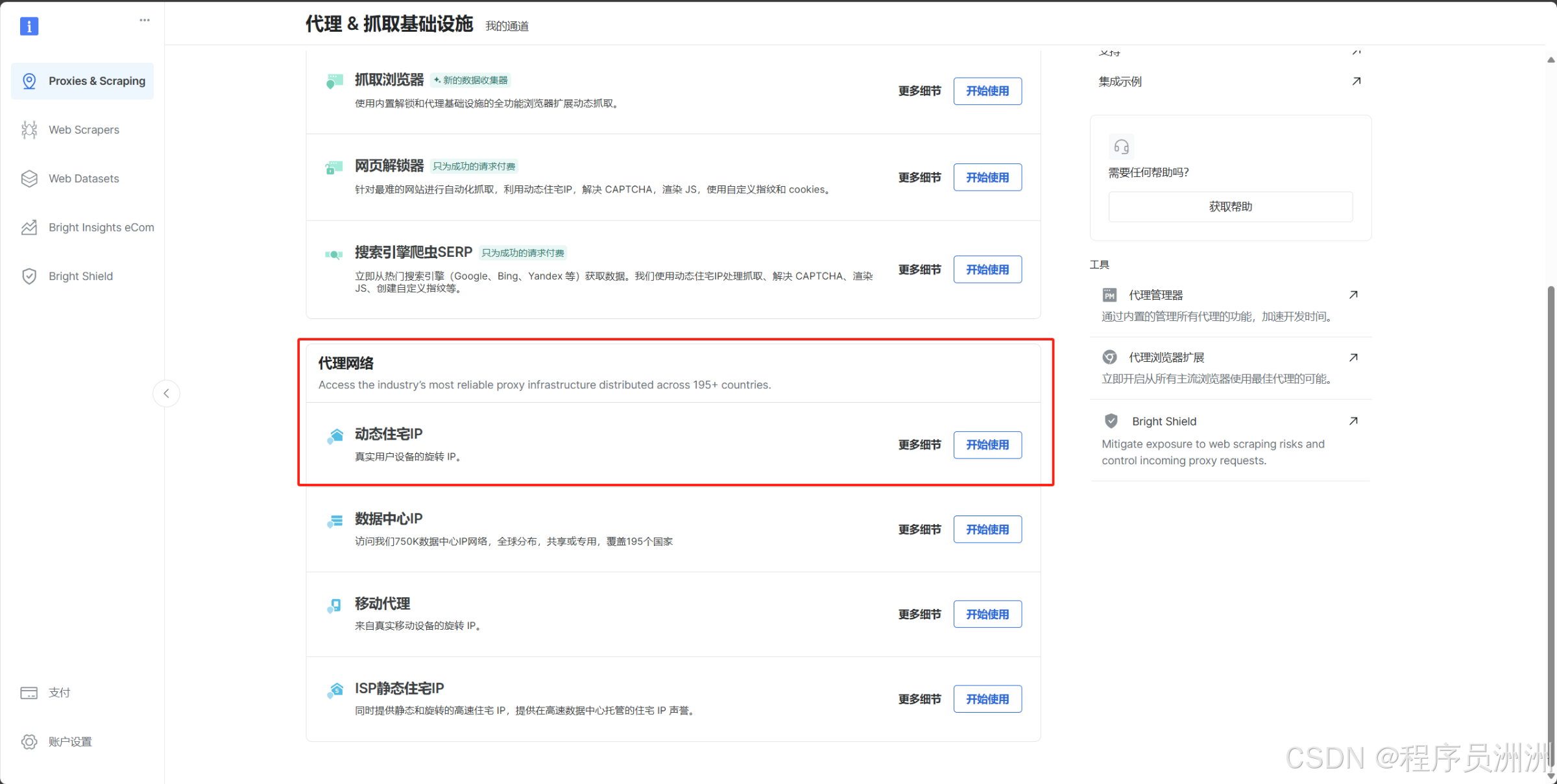Collapse the sidebar with the chevron button

click(167, 394)
